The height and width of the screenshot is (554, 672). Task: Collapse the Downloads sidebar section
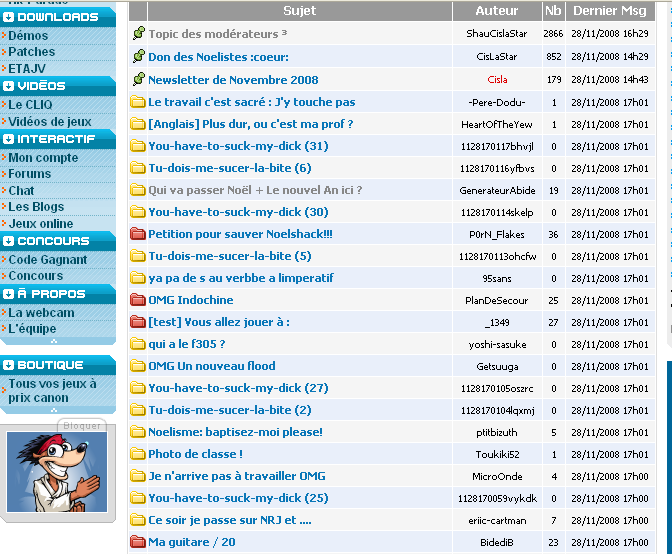click(x=9, y=18)
